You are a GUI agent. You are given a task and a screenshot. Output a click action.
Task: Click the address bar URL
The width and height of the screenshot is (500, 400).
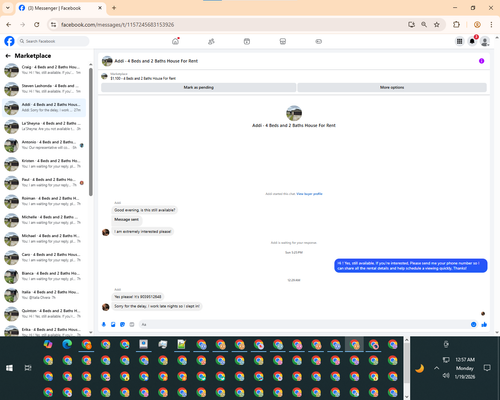coord(117,25)
